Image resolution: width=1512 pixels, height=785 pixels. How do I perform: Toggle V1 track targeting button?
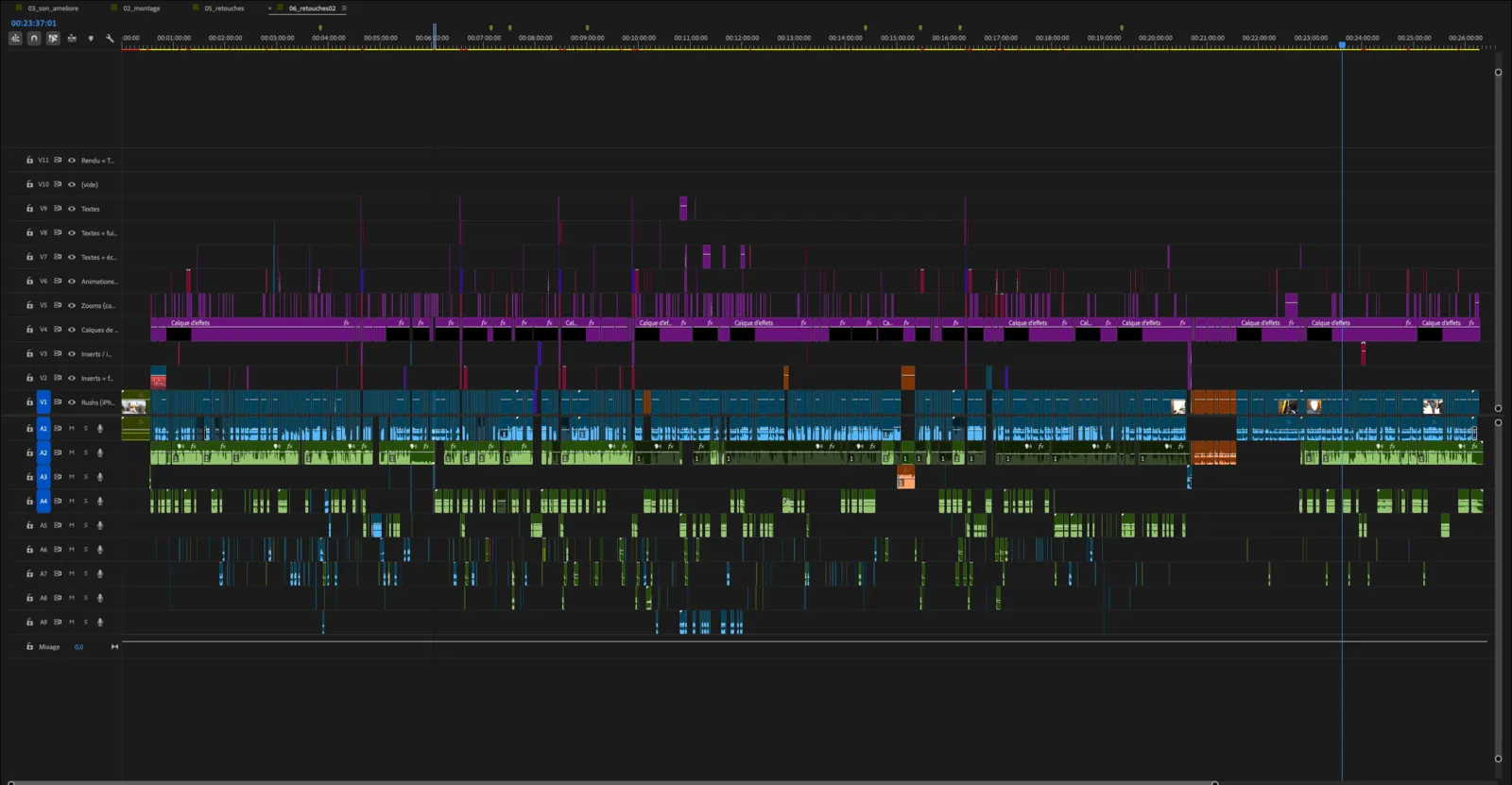pyautogui.click(x=43, y=402)
